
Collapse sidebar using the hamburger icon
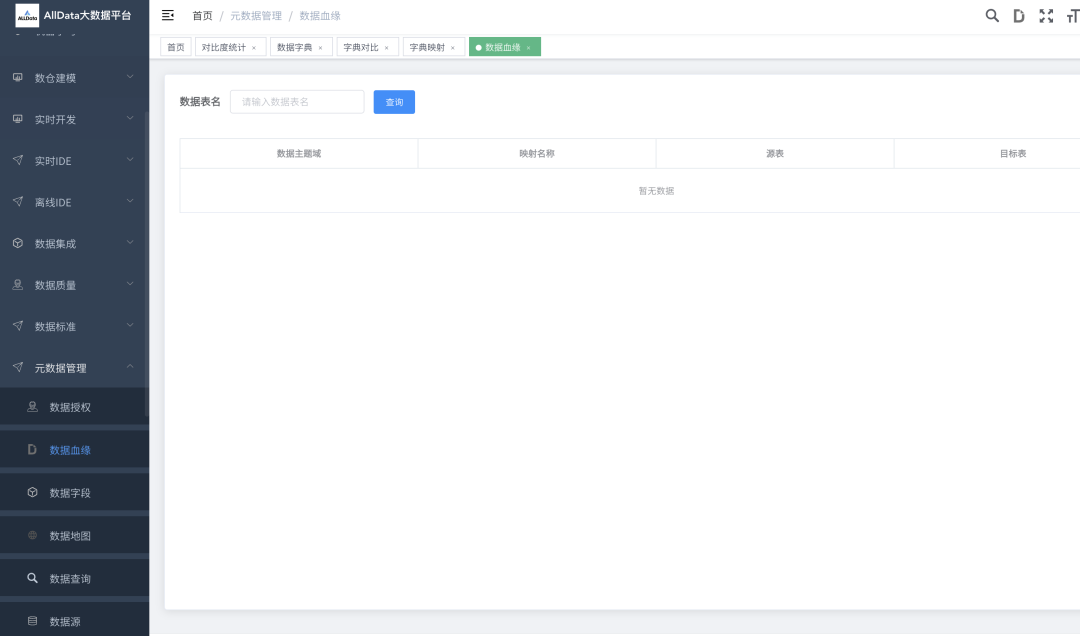(168, 15)
